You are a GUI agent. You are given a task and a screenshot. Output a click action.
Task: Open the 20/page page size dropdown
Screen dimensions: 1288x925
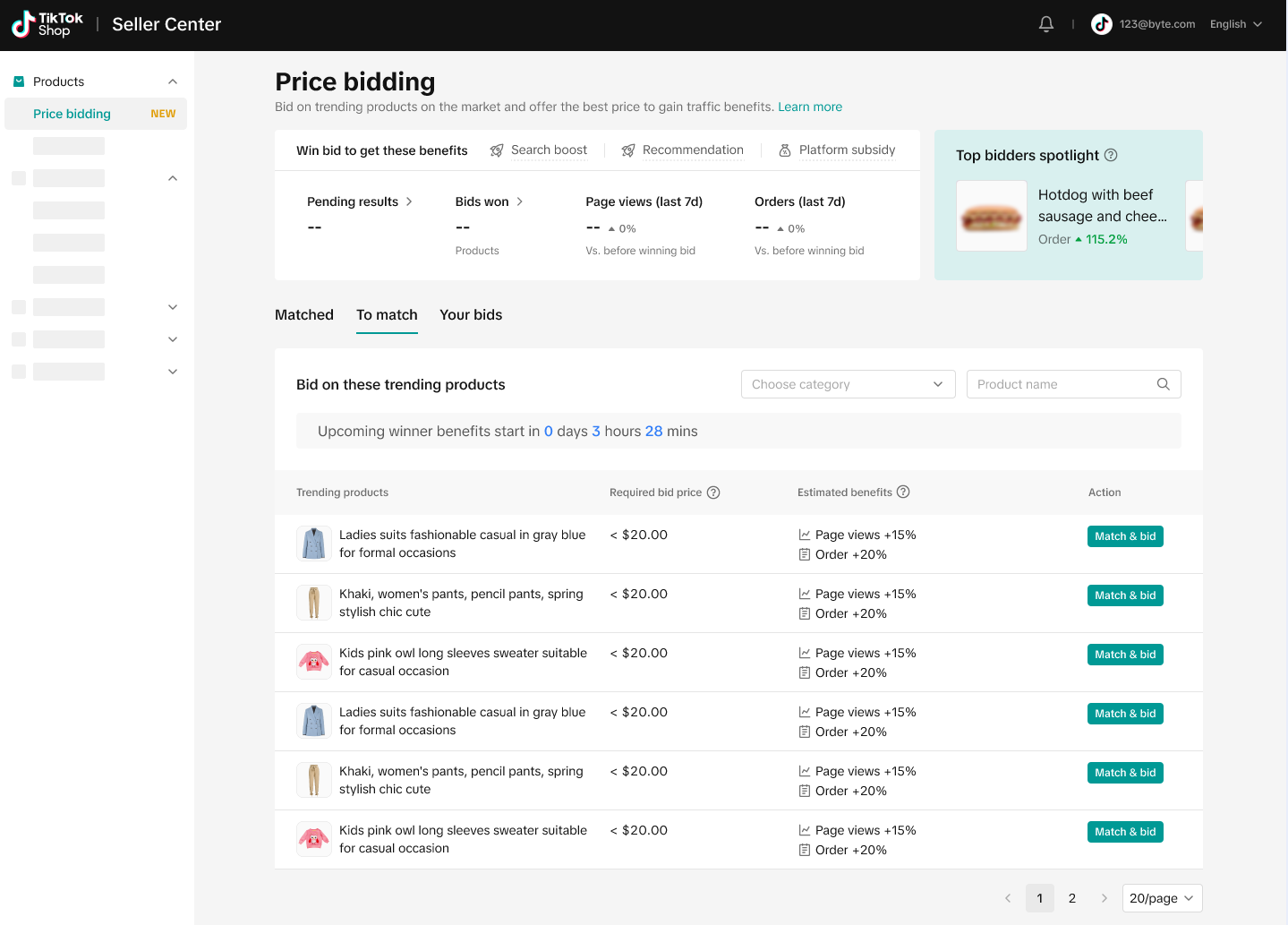tap(1161, 898)
